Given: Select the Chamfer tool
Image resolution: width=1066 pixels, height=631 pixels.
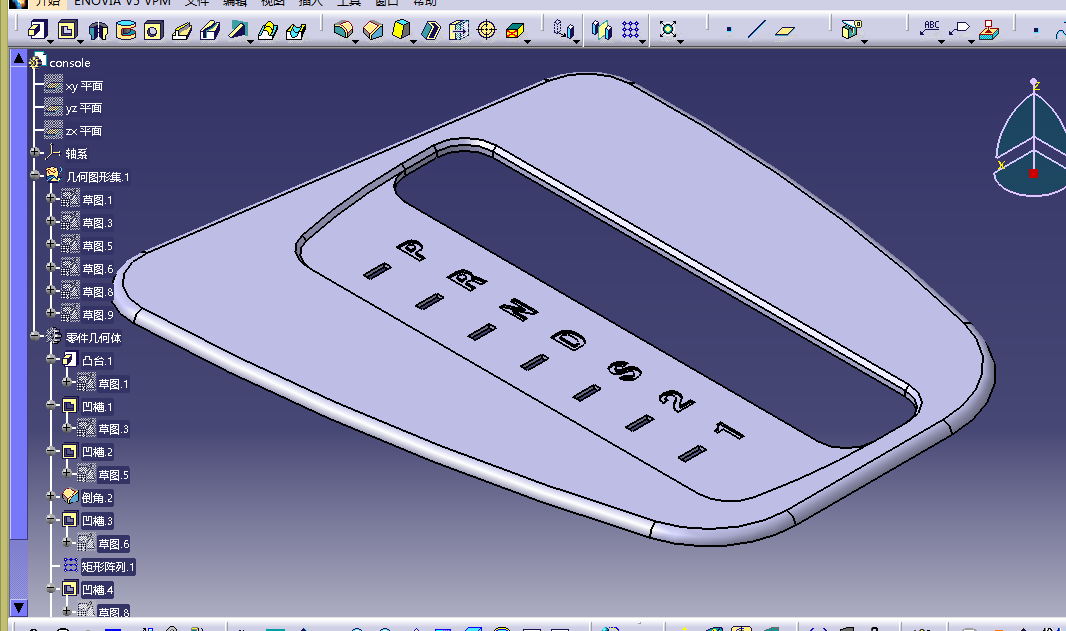Looking at the screenshot, I should [x=373, y=29].
